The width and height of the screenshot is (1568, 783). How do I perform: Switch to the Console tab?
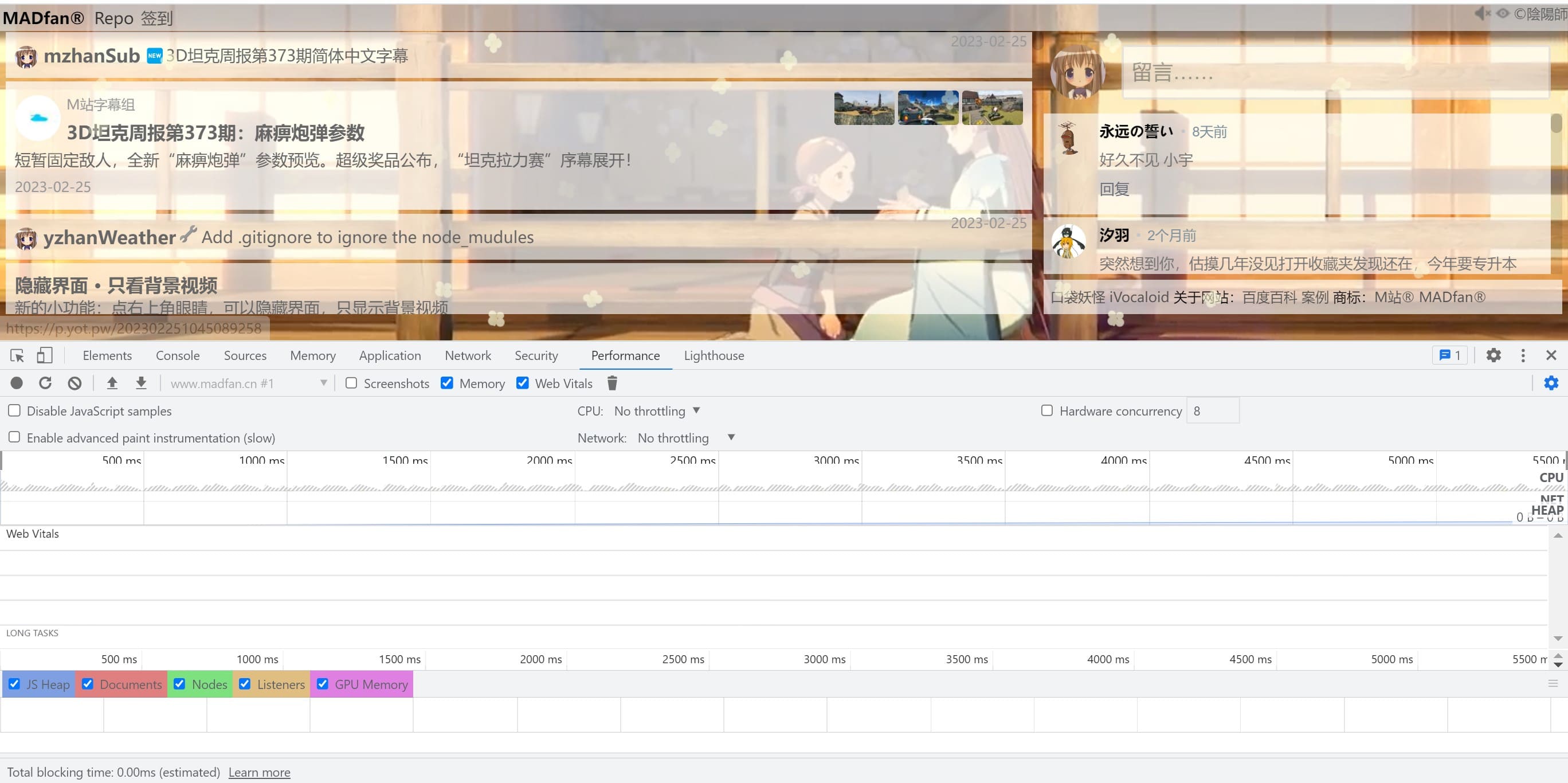[178, 355]
